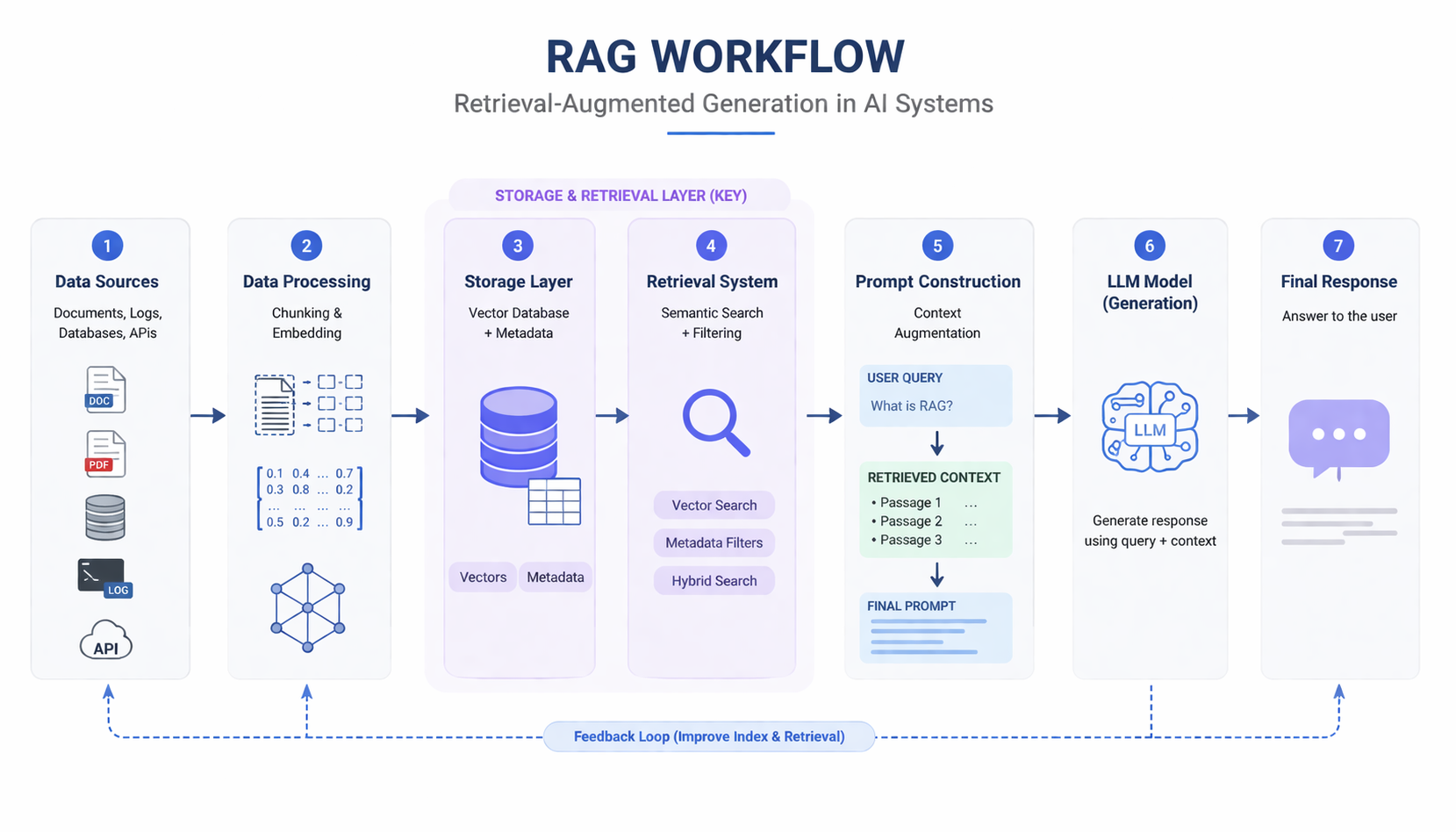The width and height of the screenshot is (1456, 832).
Task: Click the embedding cube network icon
Action: [307, 607]
